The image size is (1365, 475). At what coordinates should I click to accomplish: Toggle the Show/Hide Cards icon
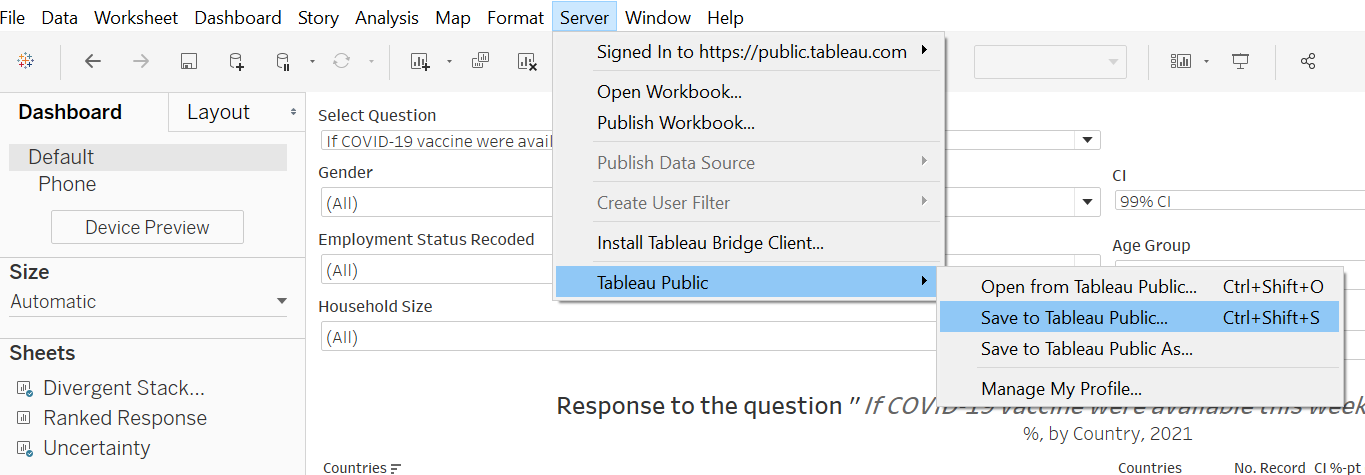pyautogui.click(x=1181, y=61)
